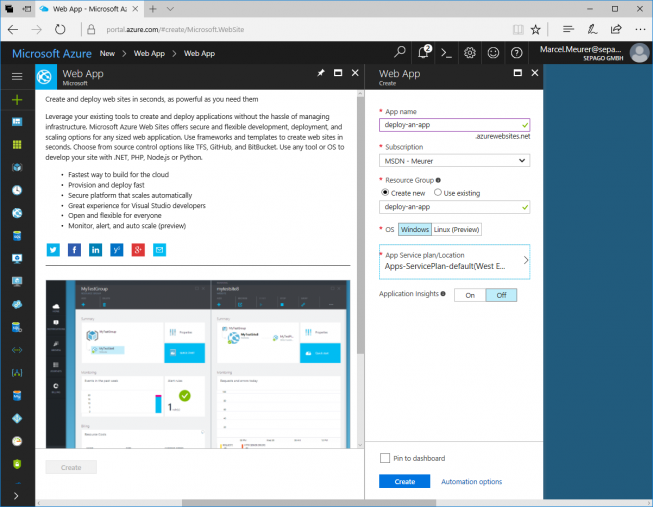Click the App name input field
653x507 pixels.
454,125
